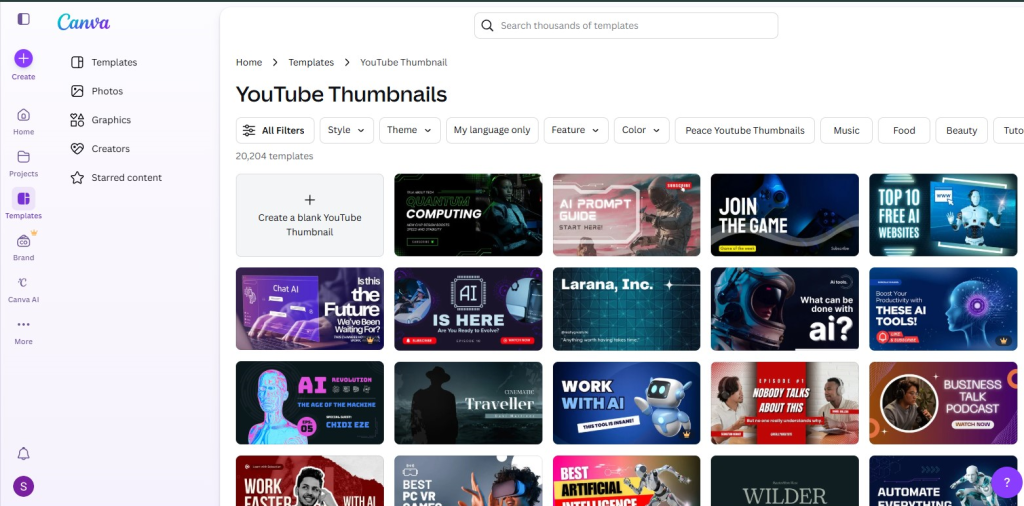
Task: Open More options ellipsis
Action: [x=24, y=324]
